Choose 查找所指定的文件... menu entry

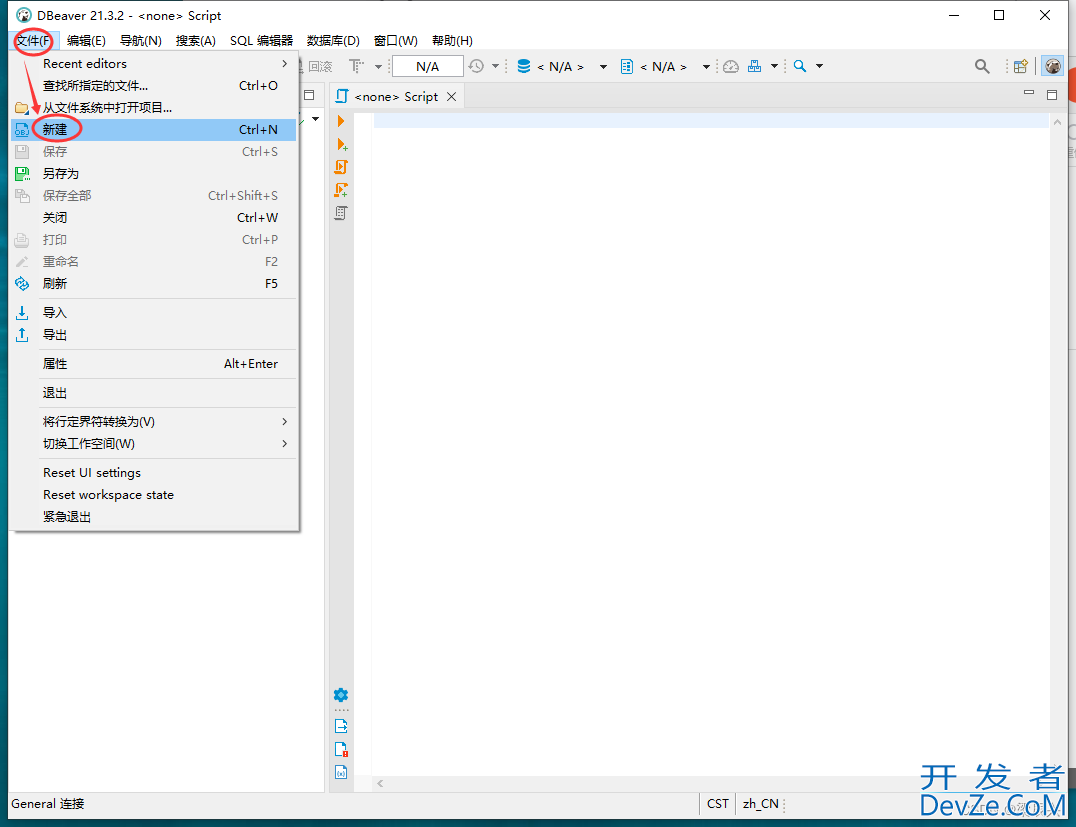154,86
